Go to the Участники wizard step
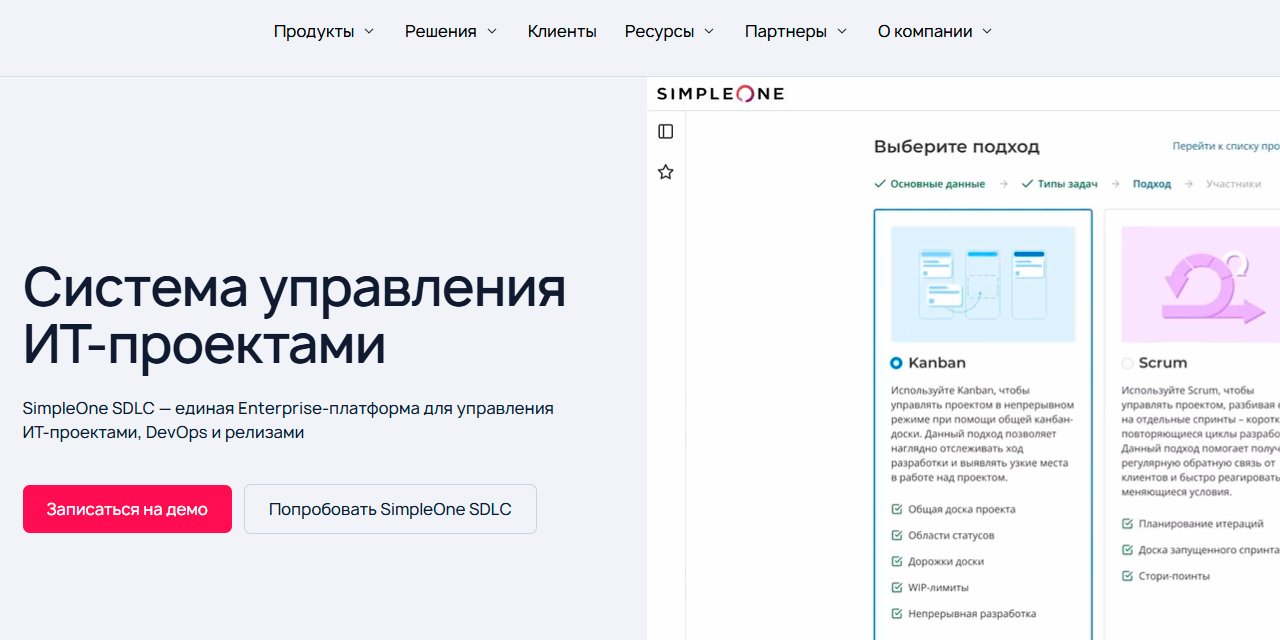This screenshot has height=640, width=1280. [x=1233, y=184]
